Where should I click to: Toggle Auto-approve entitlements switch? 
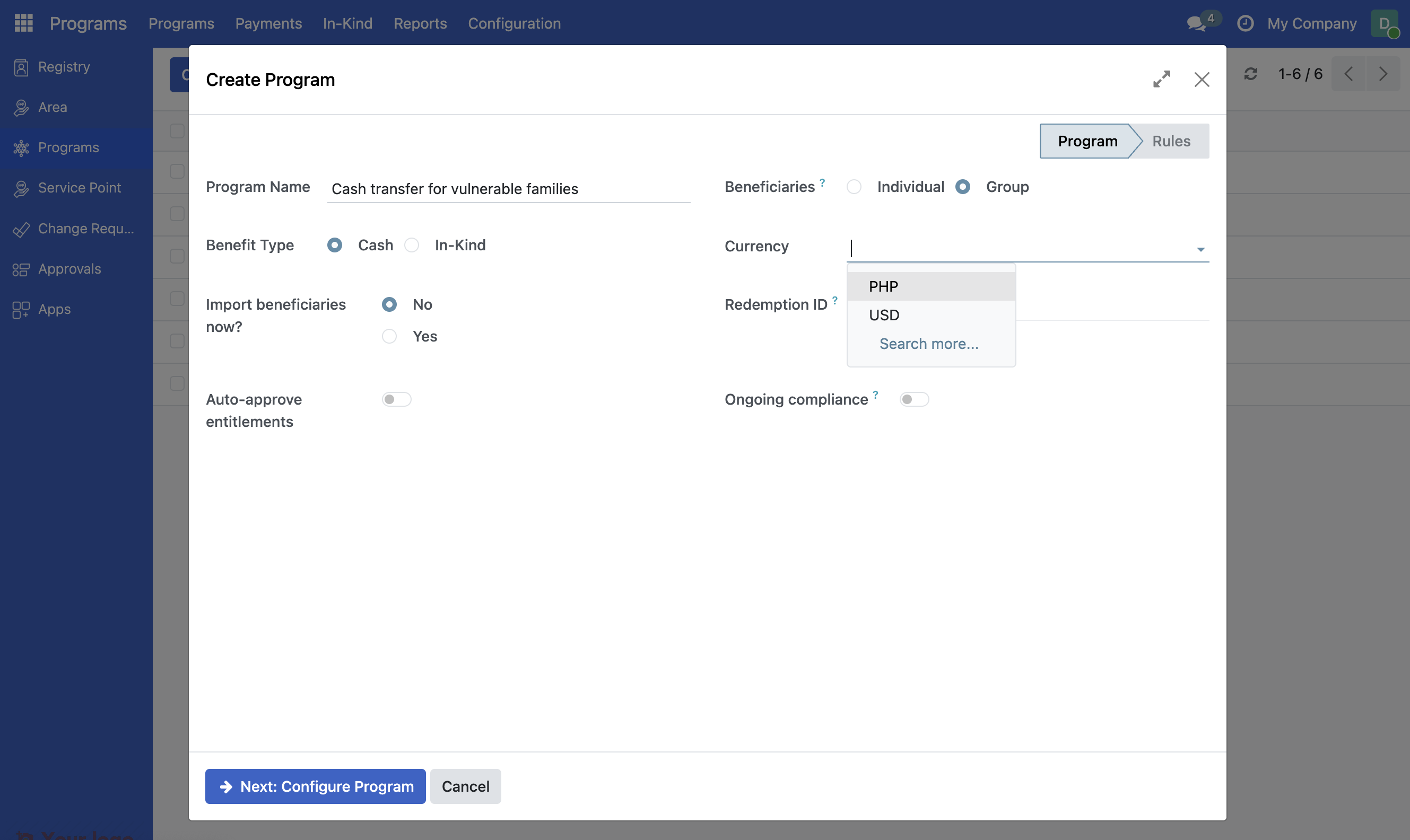pos(396,400)
